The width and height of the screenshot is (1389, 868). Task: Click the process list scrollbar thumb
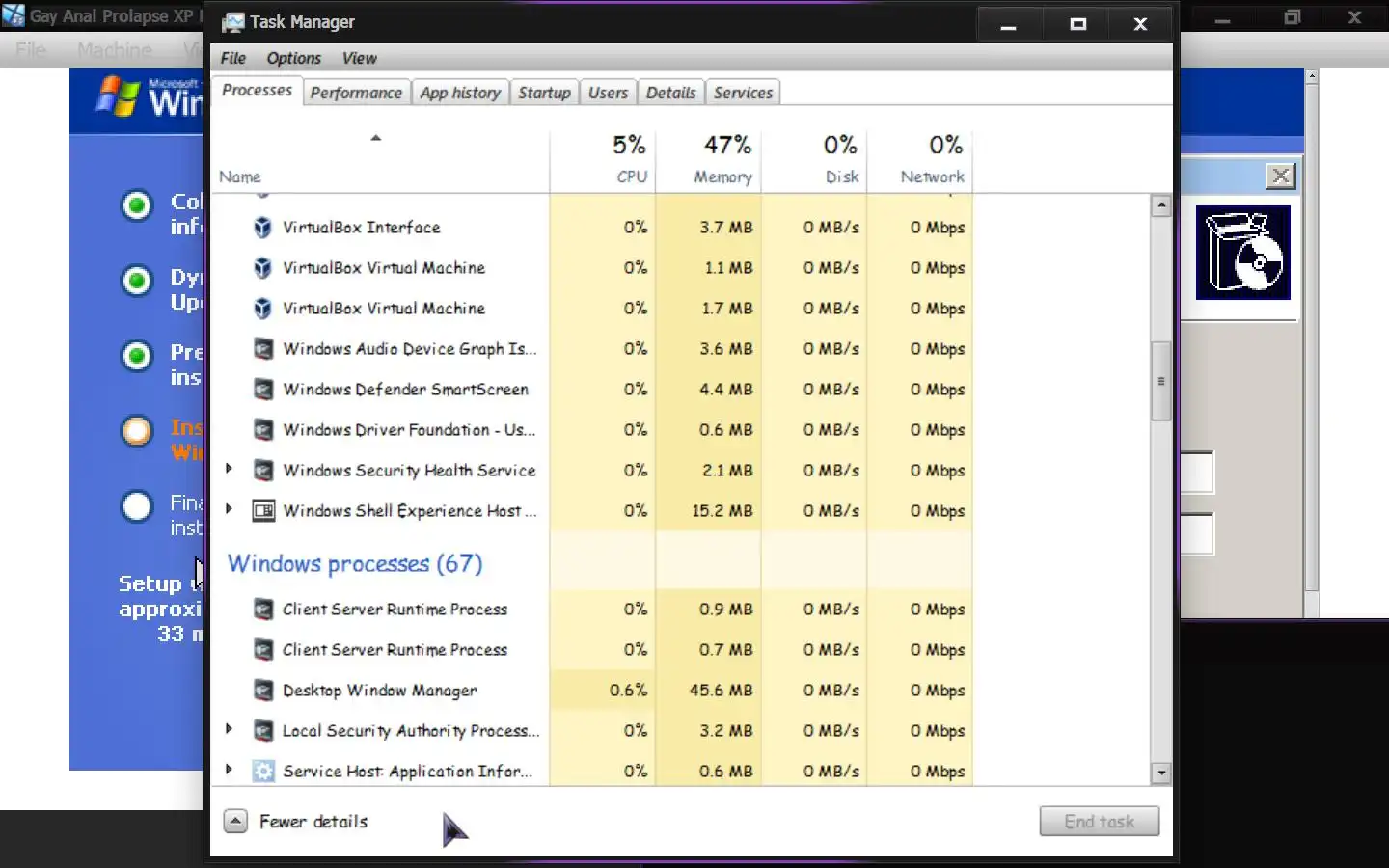coord(1161,381)
